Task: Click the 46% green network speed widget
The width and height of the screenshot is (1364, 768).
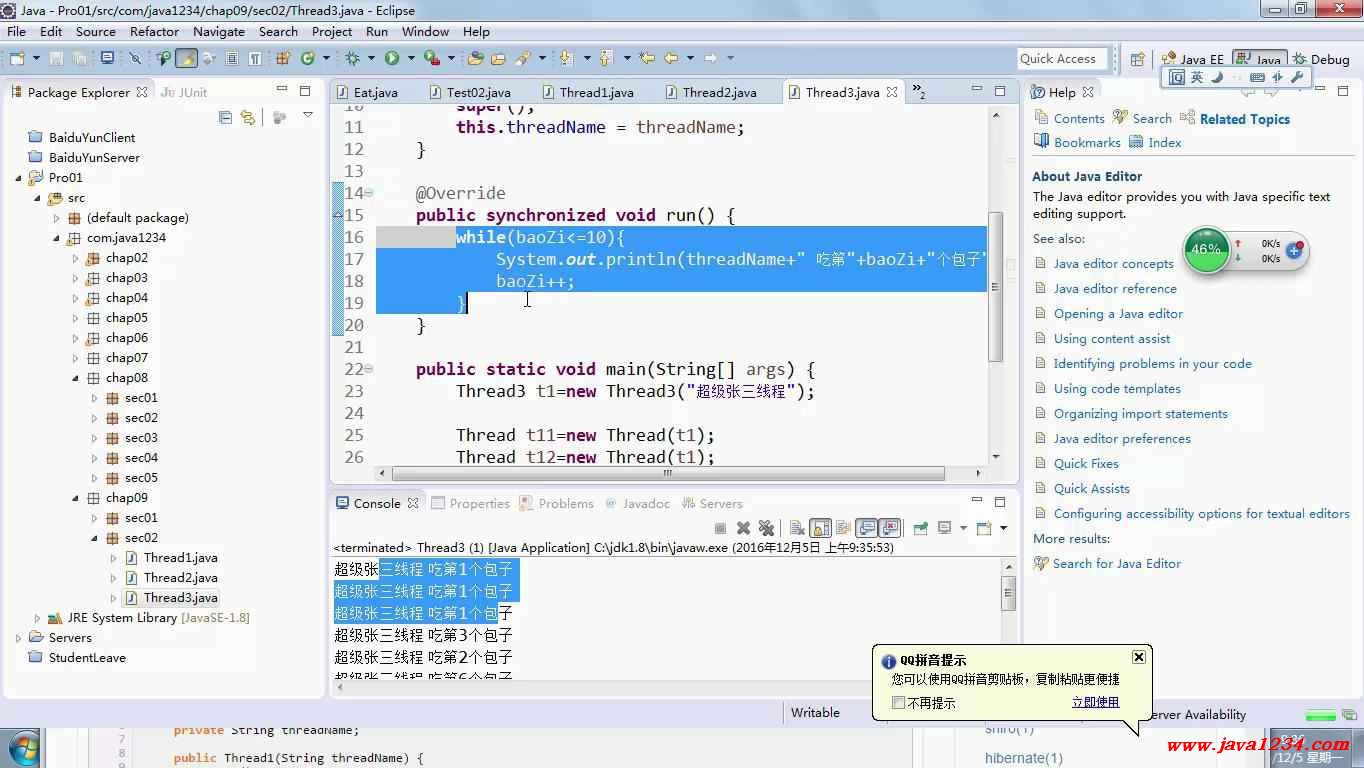Action: pos(1206,250)
